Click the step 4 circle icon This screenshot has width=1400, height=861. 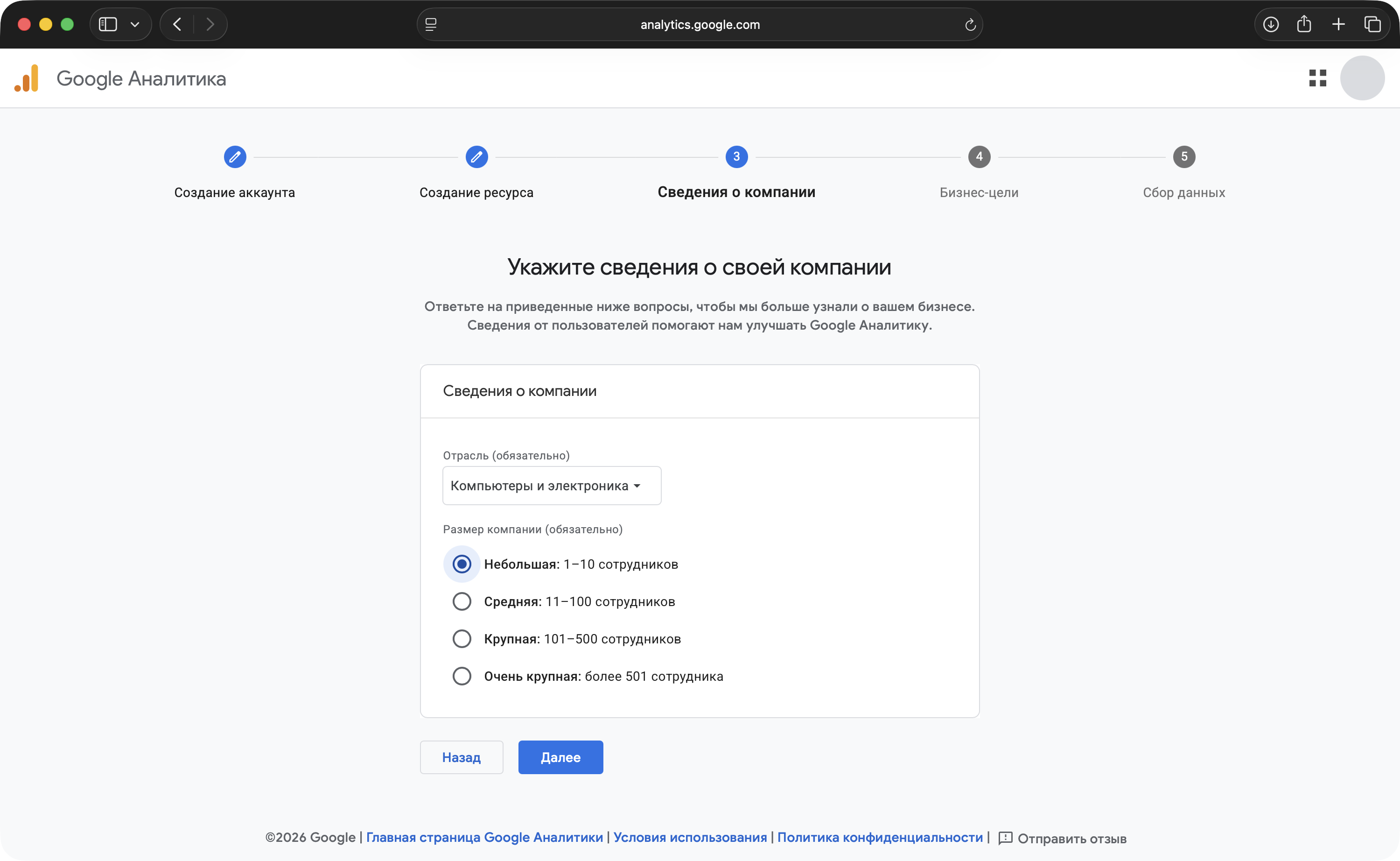tap(979, 156)
